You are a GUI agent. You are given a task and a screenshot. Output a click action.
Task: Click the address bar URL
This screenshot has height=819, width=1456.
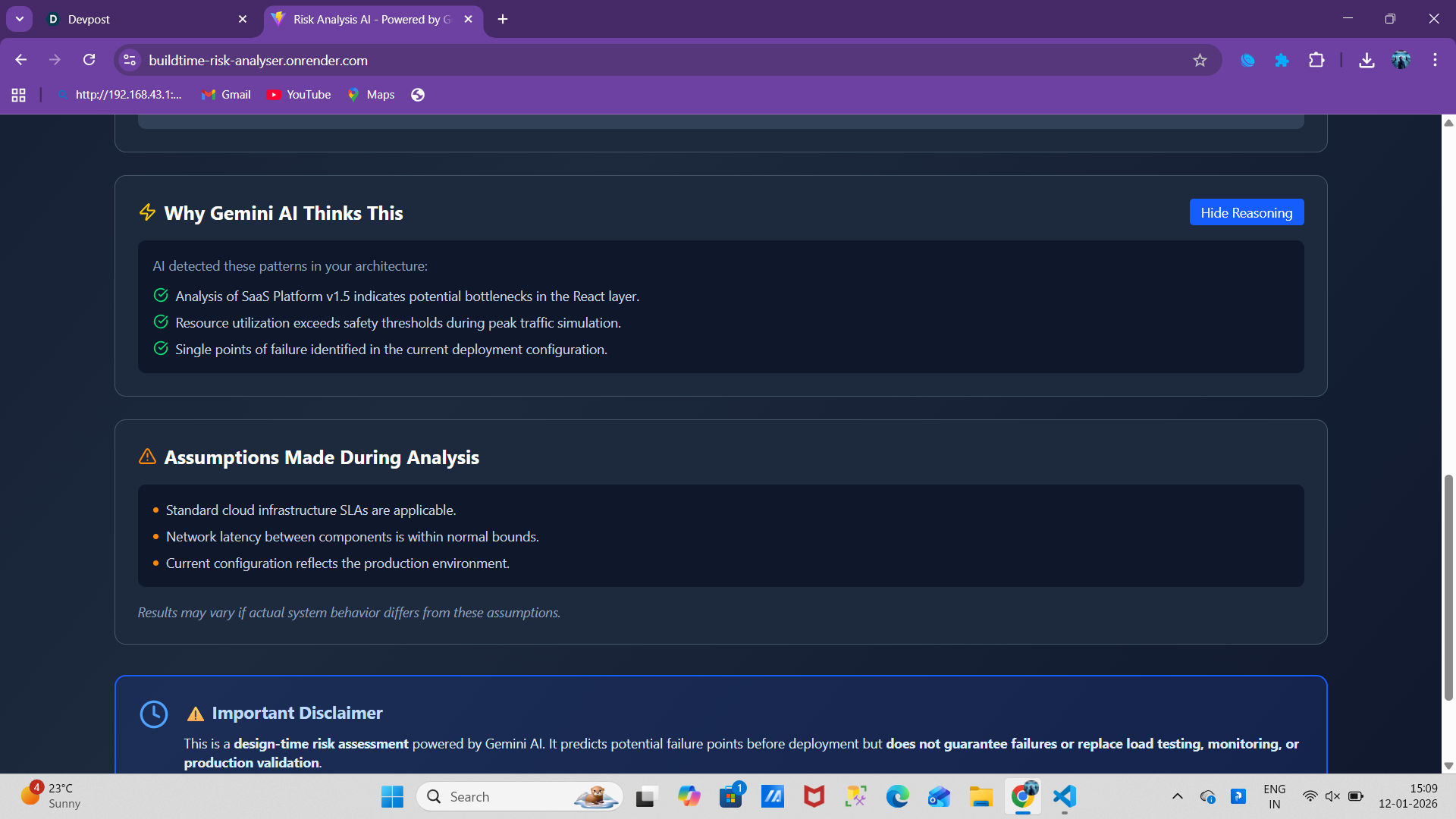(x=258, y=60)
